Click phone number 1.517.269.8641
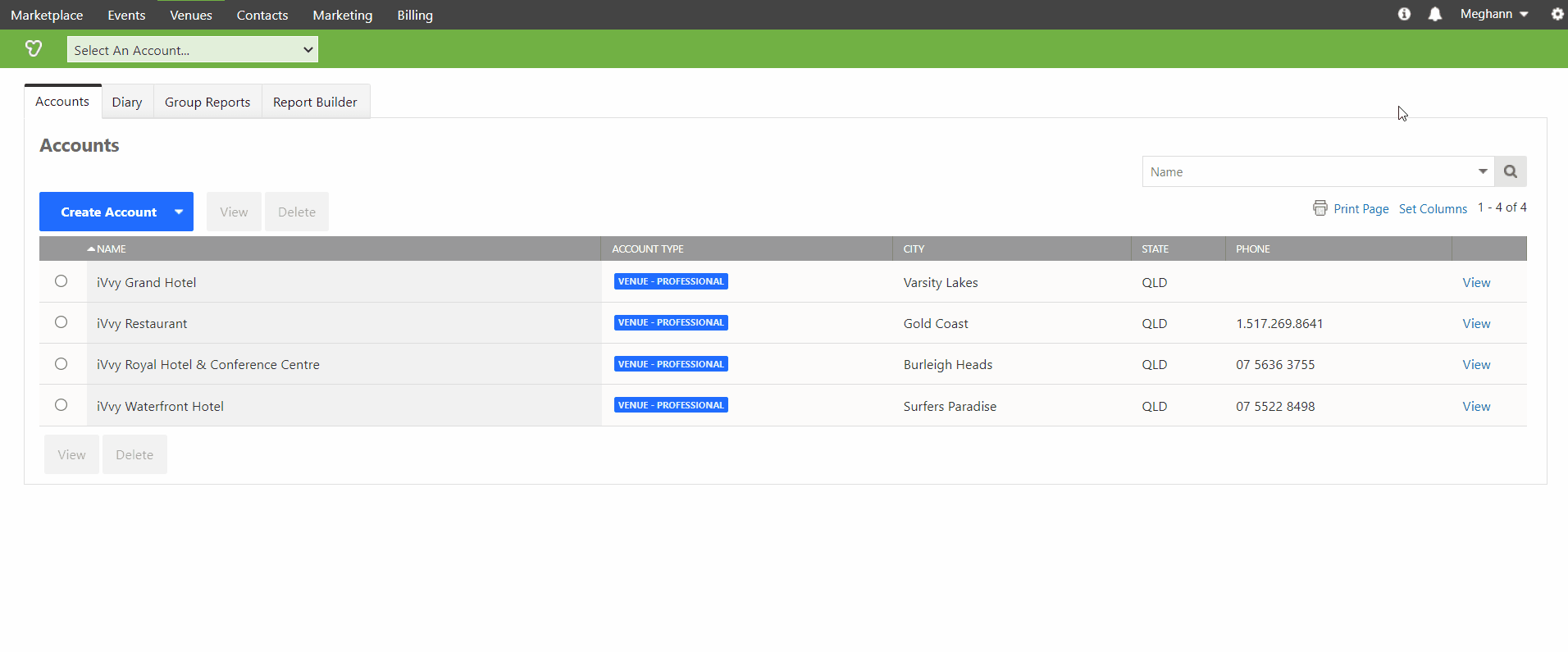The height and width of the screenshot is (652, 1568). (x=1279, y=323)
